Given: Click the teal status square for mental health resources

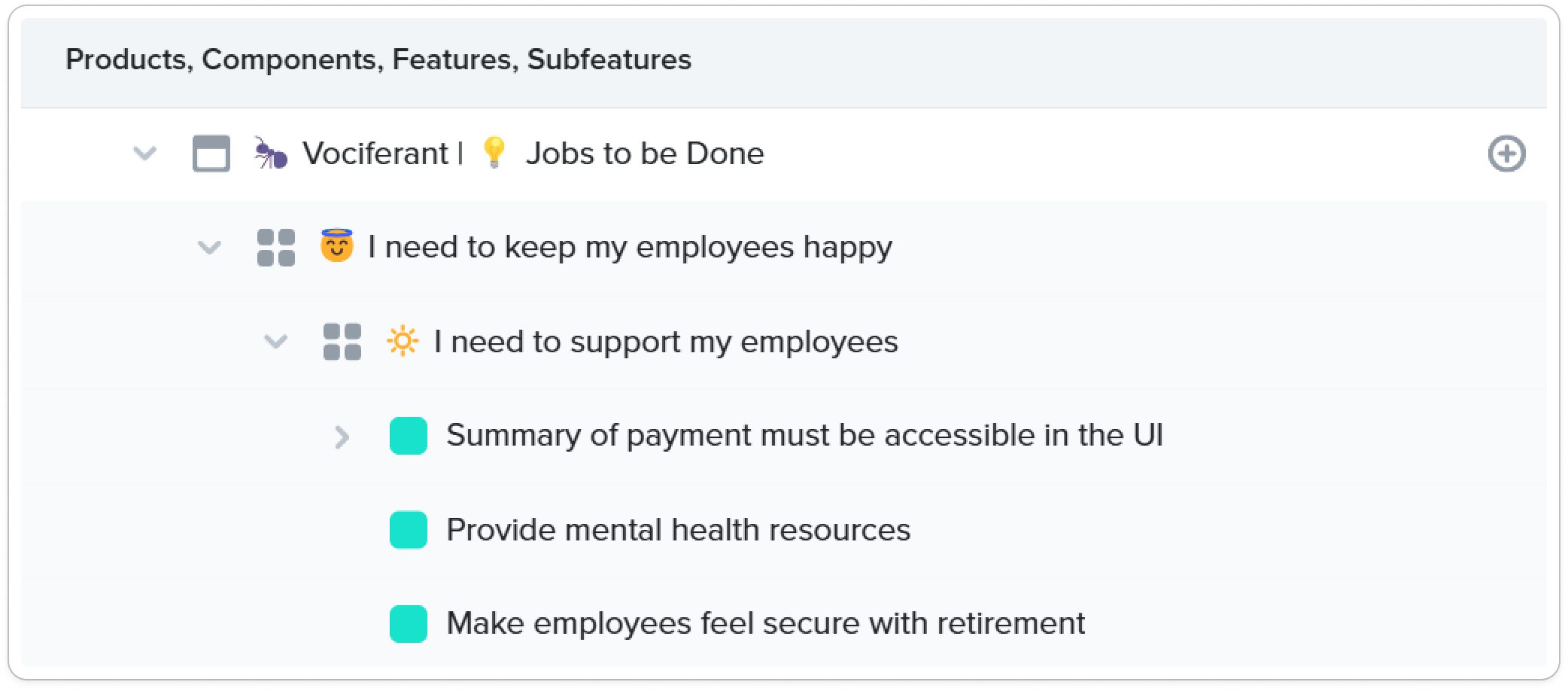Looking at the screenshot, I should pyautogui.click(x=409, y=530).
